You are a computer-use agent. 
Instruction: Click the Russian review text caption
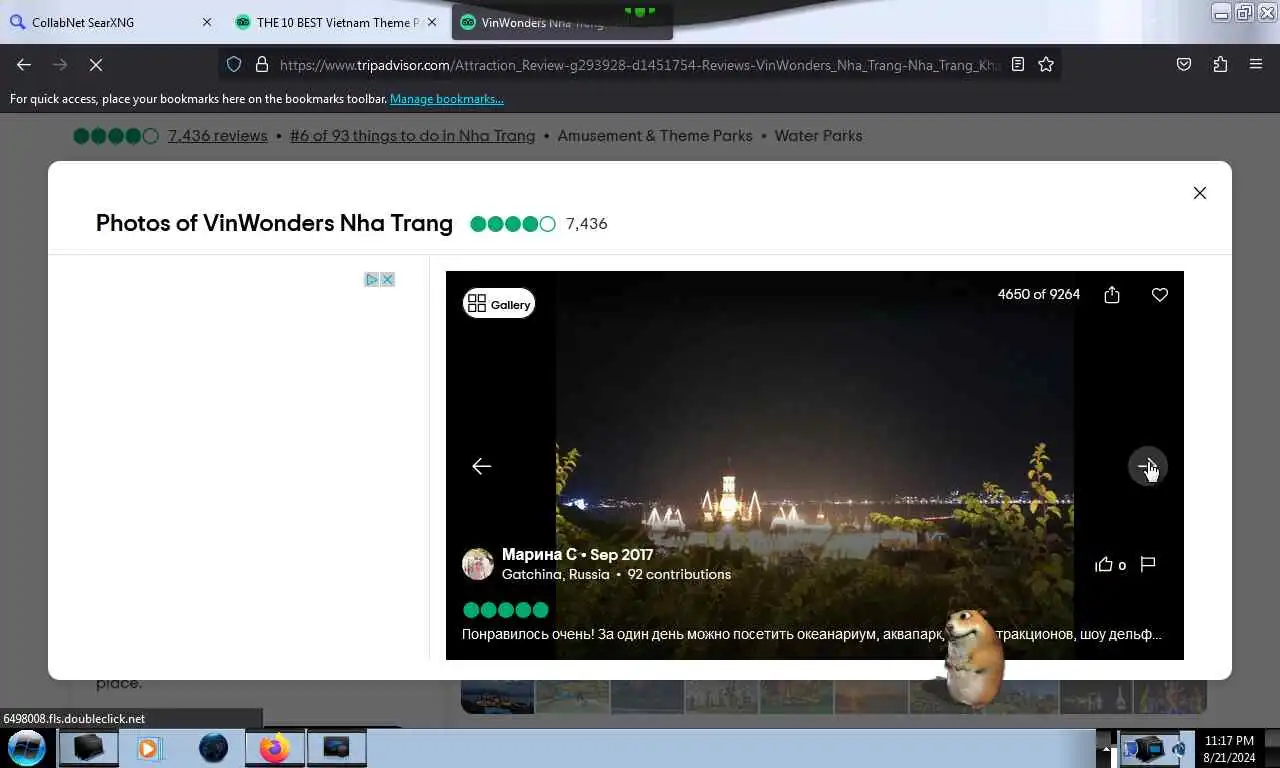point(811,634)
